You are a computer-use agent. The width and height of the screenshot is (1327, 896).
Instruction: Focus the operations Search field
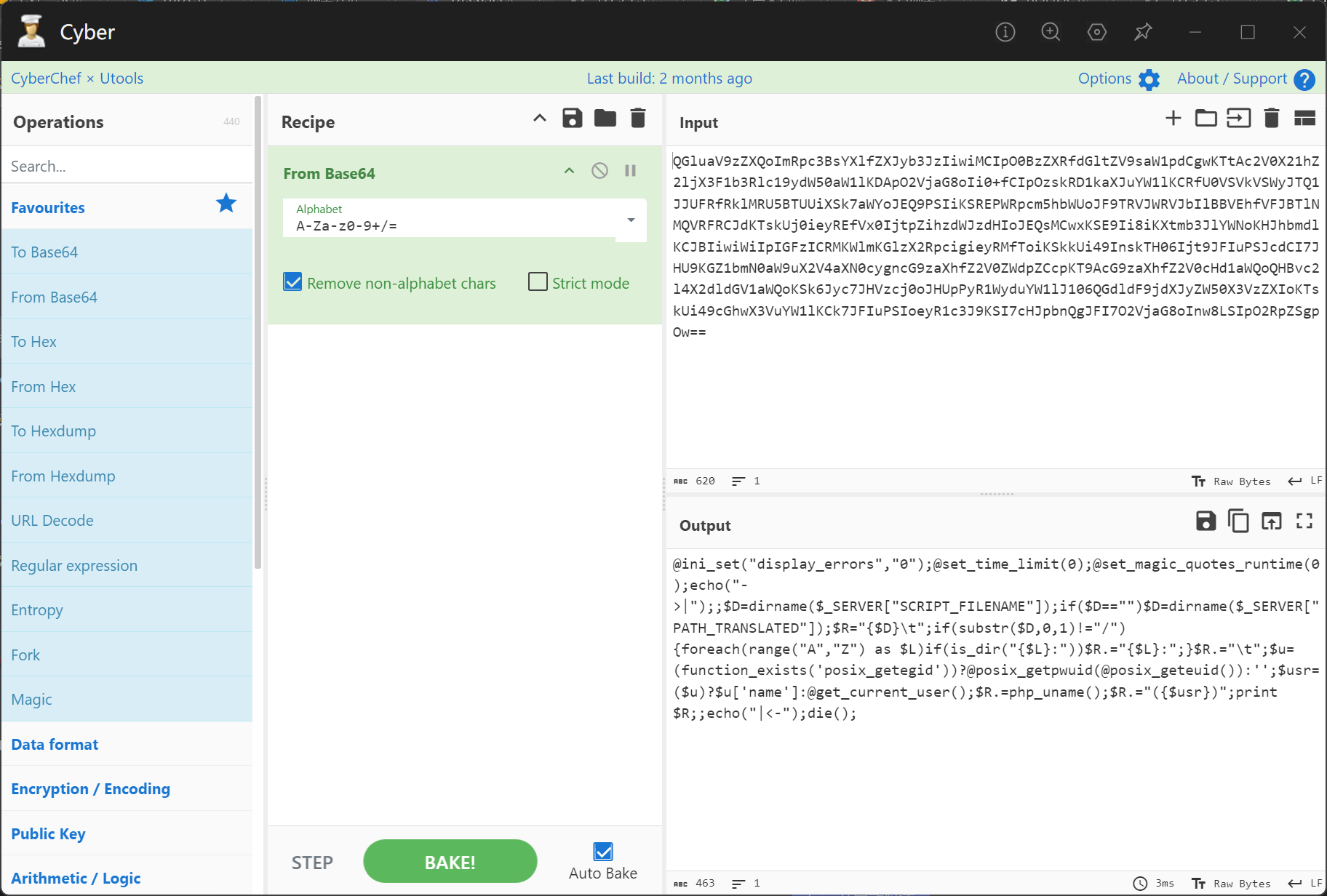[x=127, y=166]
